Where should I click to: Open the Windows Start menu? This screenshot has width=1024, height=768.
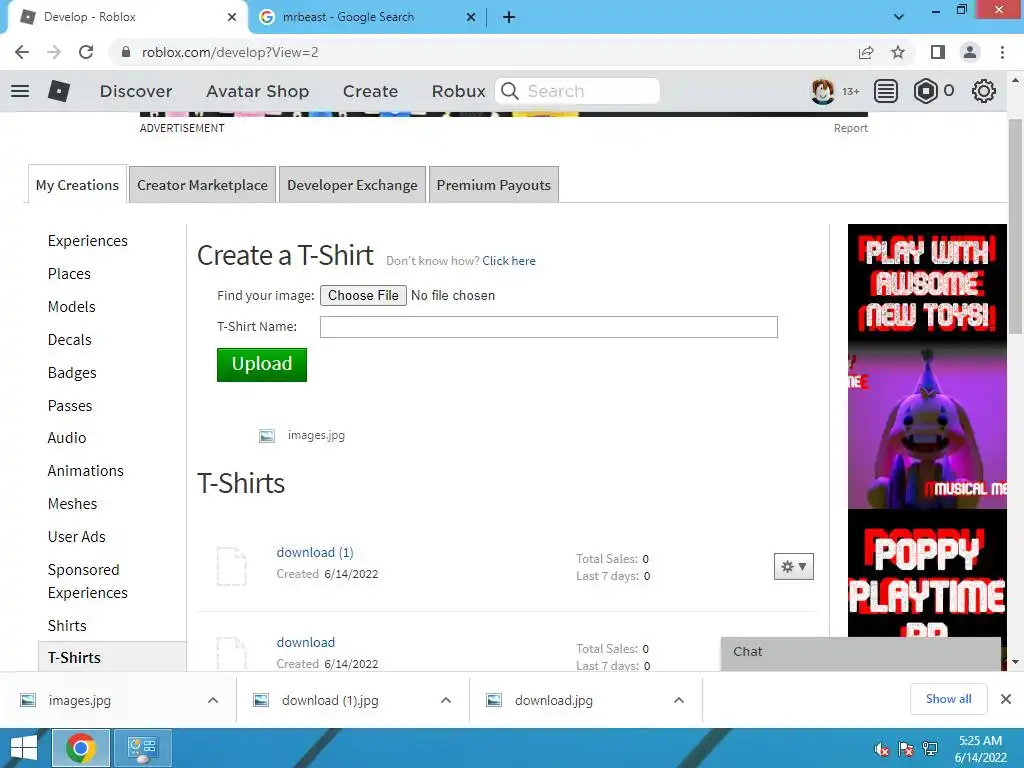[x=24, y=748]
